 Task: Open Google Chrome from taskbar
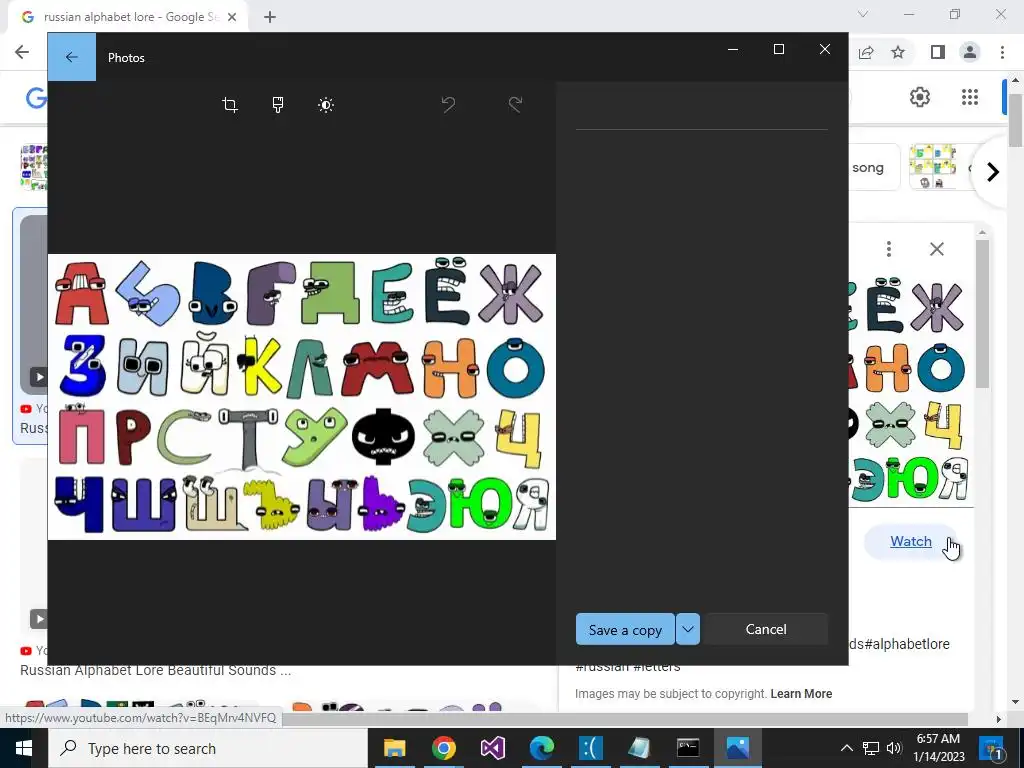tap(443, 748)
